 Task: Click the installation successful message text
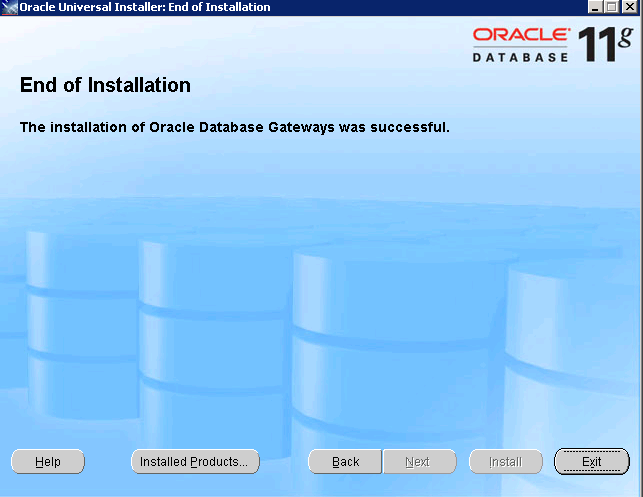click(x=235, y=127)
